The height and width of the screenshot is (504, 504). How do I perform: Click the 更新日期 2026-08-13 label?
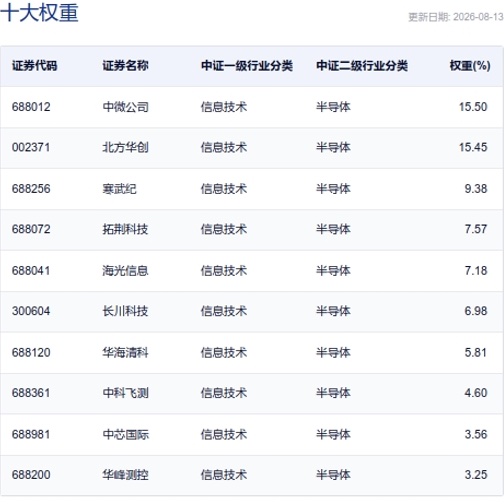pos(456,17)
